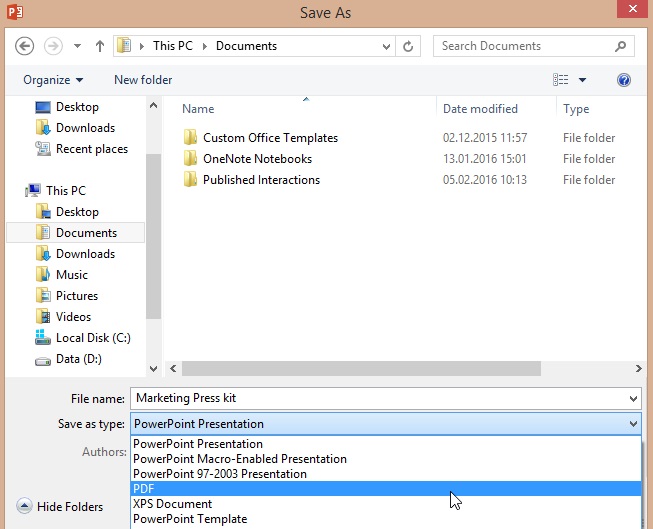Expand the File name dropdown arrow
Screen dimensions: 653x529
633,399
